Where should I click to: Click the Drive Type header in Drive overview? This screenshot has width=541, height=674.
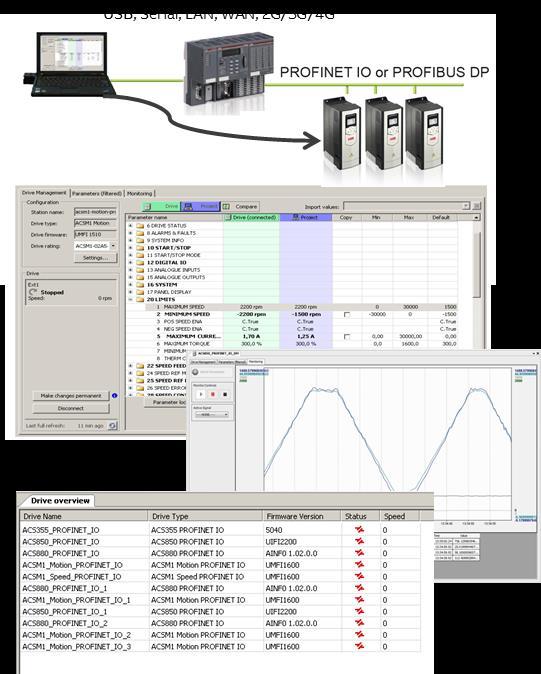(205, 516)
